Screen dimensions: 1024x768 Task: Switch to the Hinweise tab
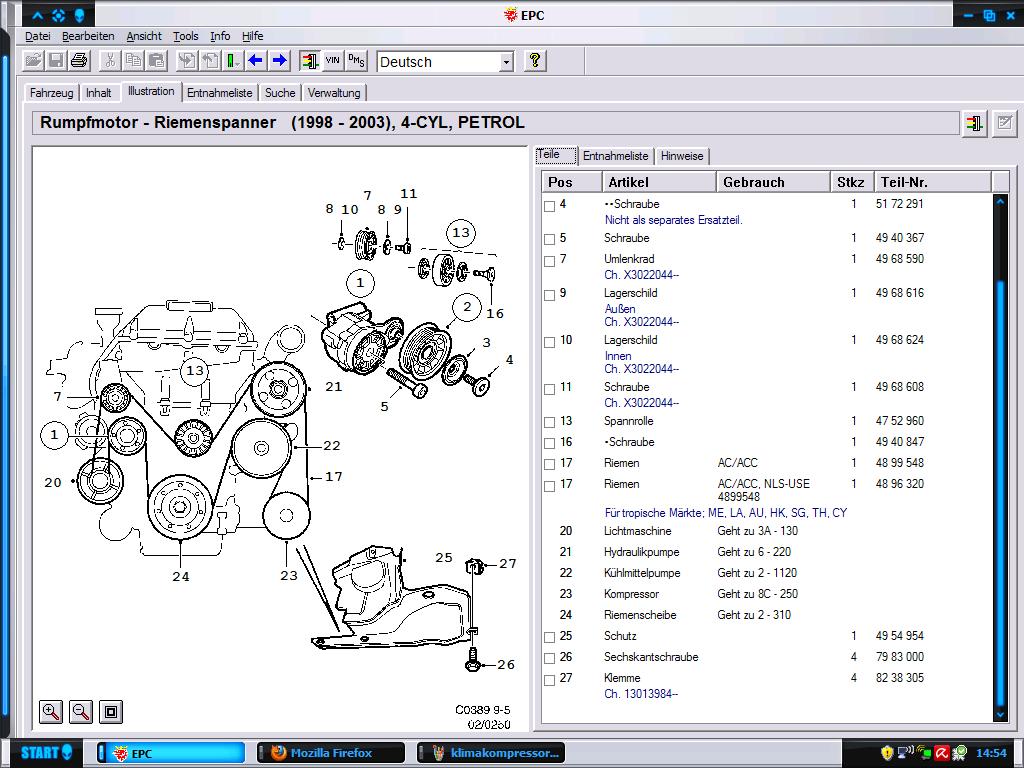[x=682, y=156]
